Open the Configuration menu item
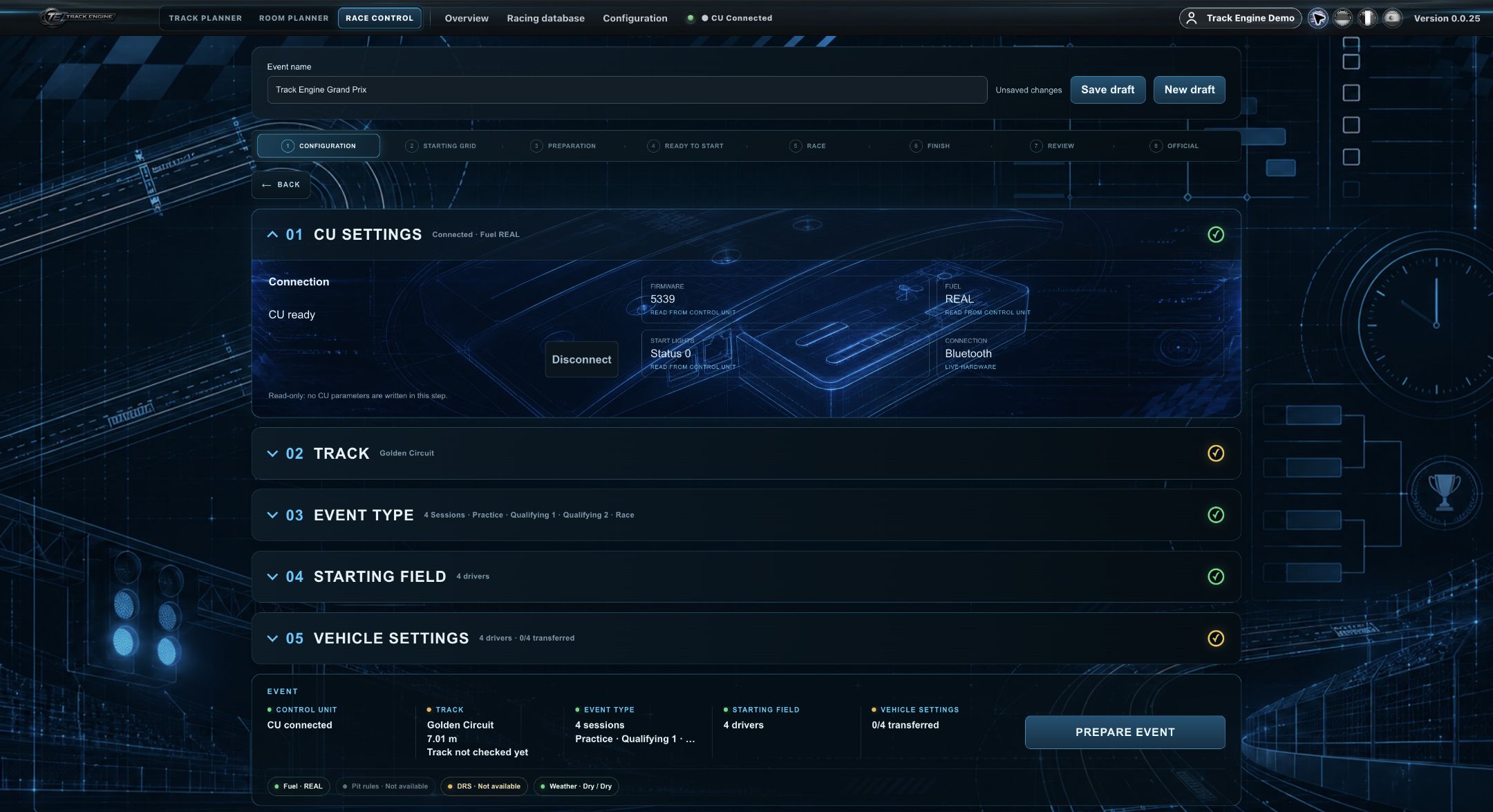The image size is (1493, 812). [635, 18]
